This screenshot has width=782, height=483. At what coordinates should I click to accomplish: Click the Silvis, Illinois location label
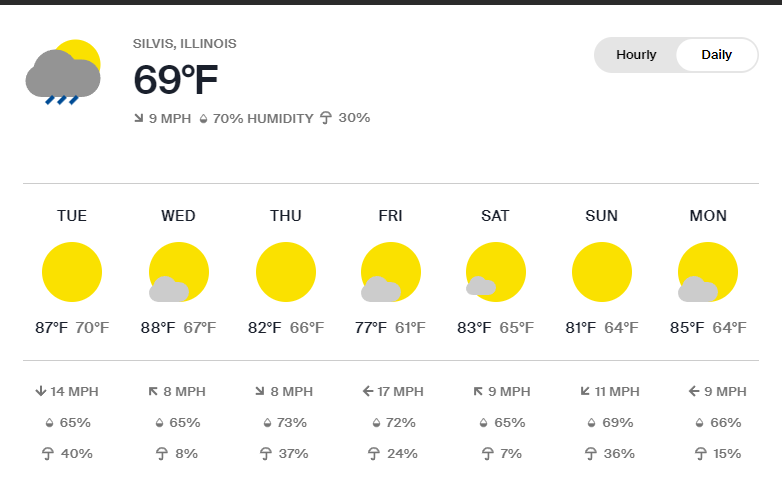point(185,44)
